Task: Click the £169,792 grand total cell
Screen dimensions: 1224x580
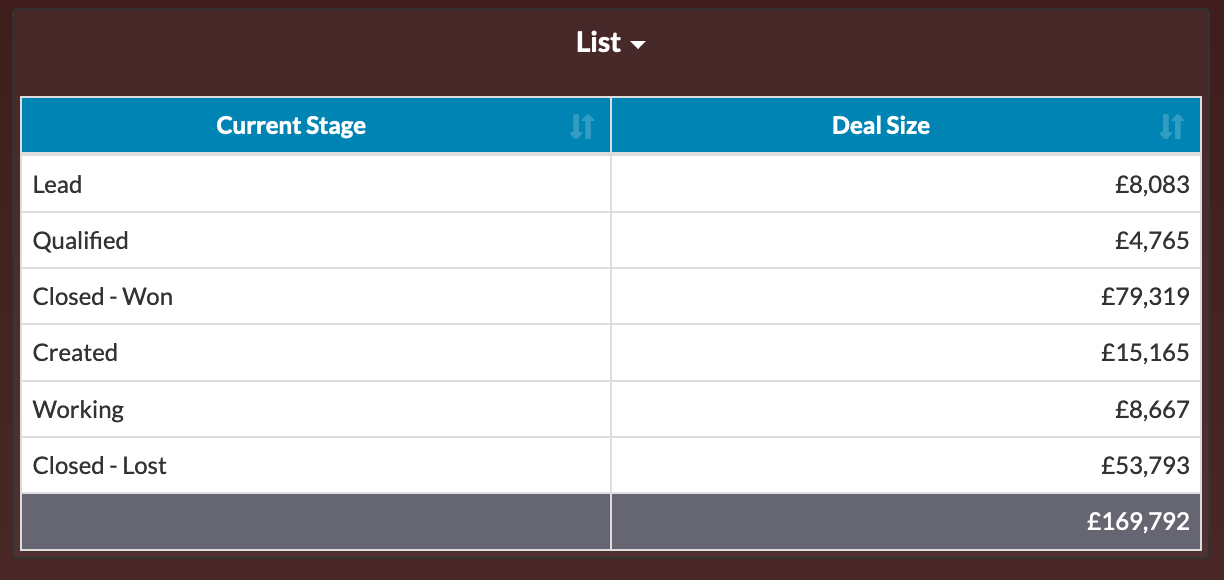Action: click(x=1139, y=521)
